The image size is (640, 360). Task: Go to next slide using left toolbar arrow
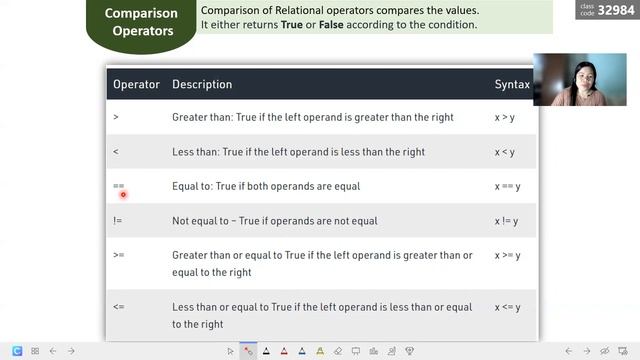[71, 351]
